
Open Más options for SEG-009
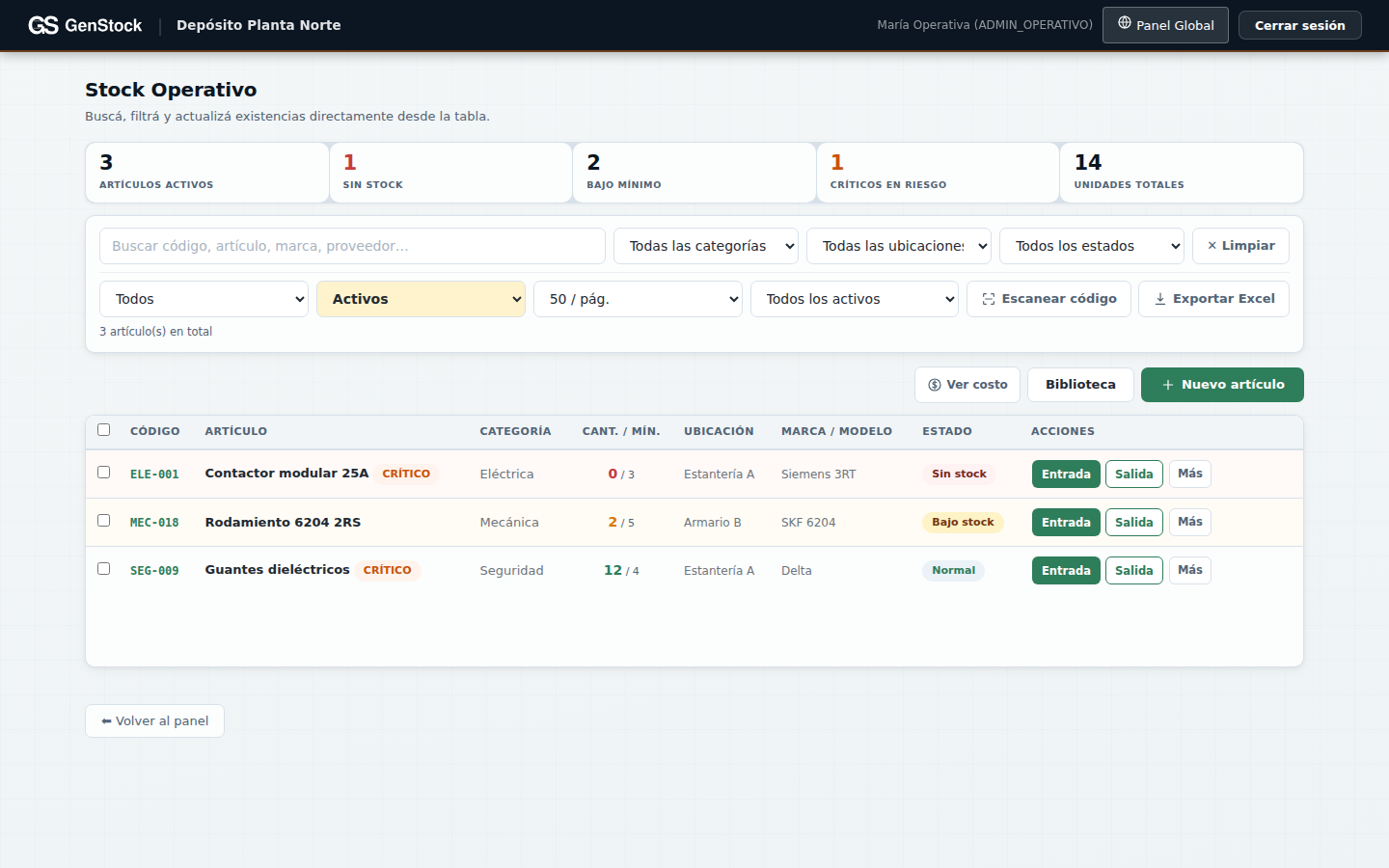[x=1190, y=570]
